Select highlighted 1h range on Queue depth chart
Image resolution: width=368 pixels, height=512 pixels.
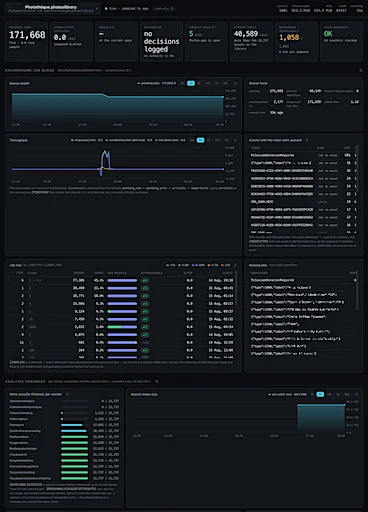(x=191, y=83)
